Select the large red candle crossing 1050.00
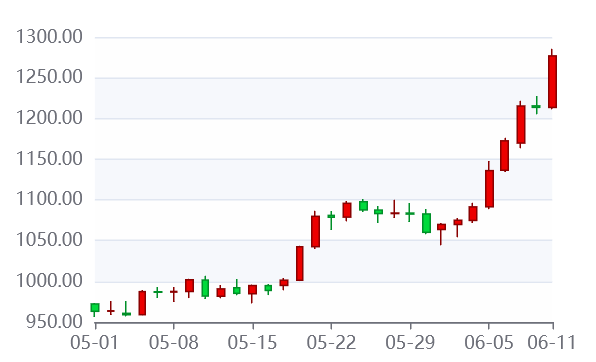Viewport: 596px width, 362px height. (x=315, y=230)
